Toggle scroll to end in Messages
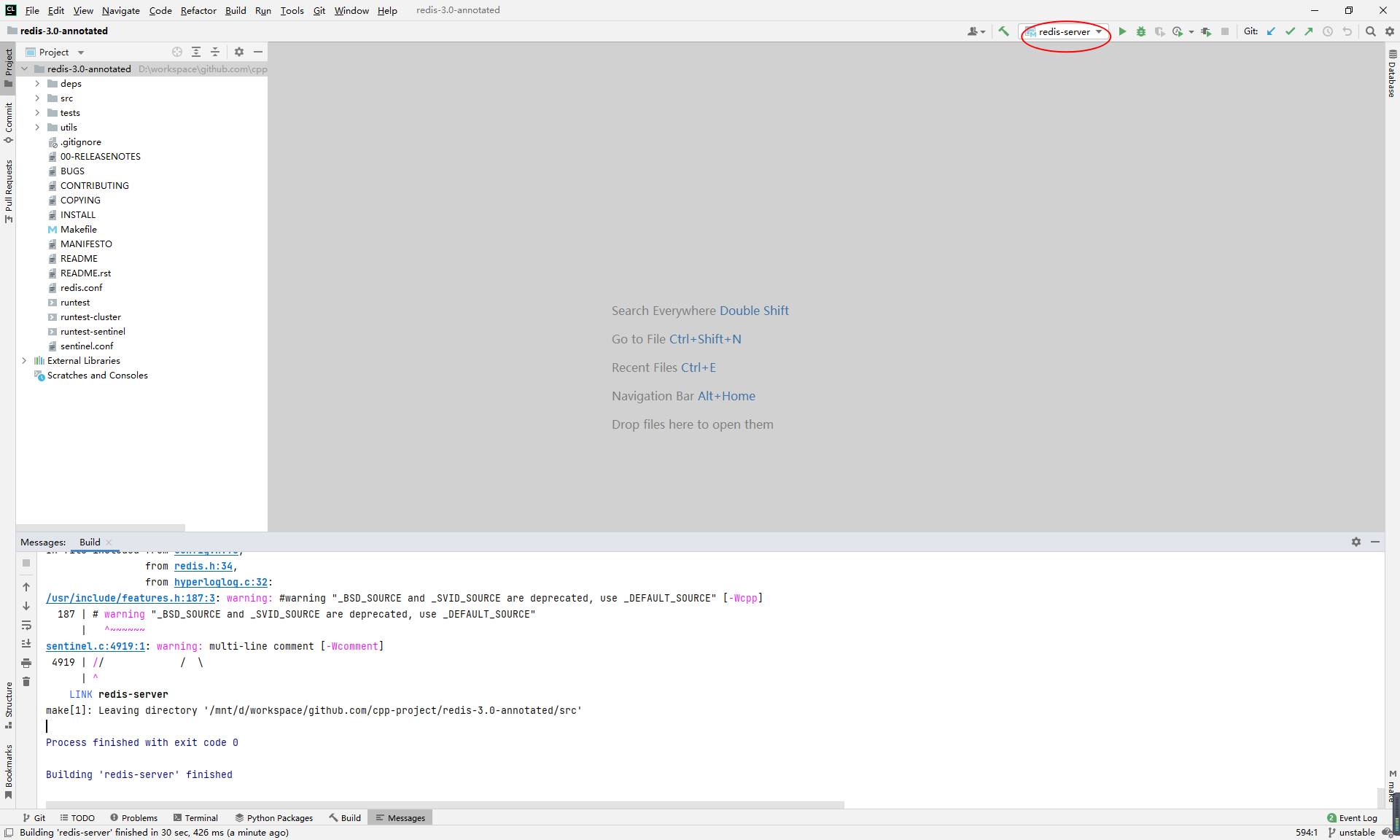The image size is (1400, 840). 26,644
